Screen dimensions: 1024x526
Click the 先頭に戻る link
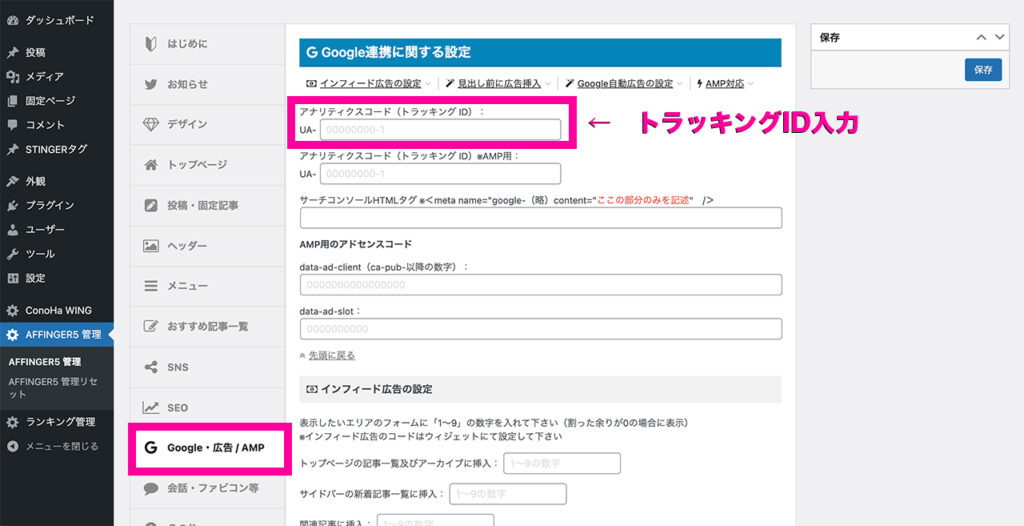(x=332, y=355)
